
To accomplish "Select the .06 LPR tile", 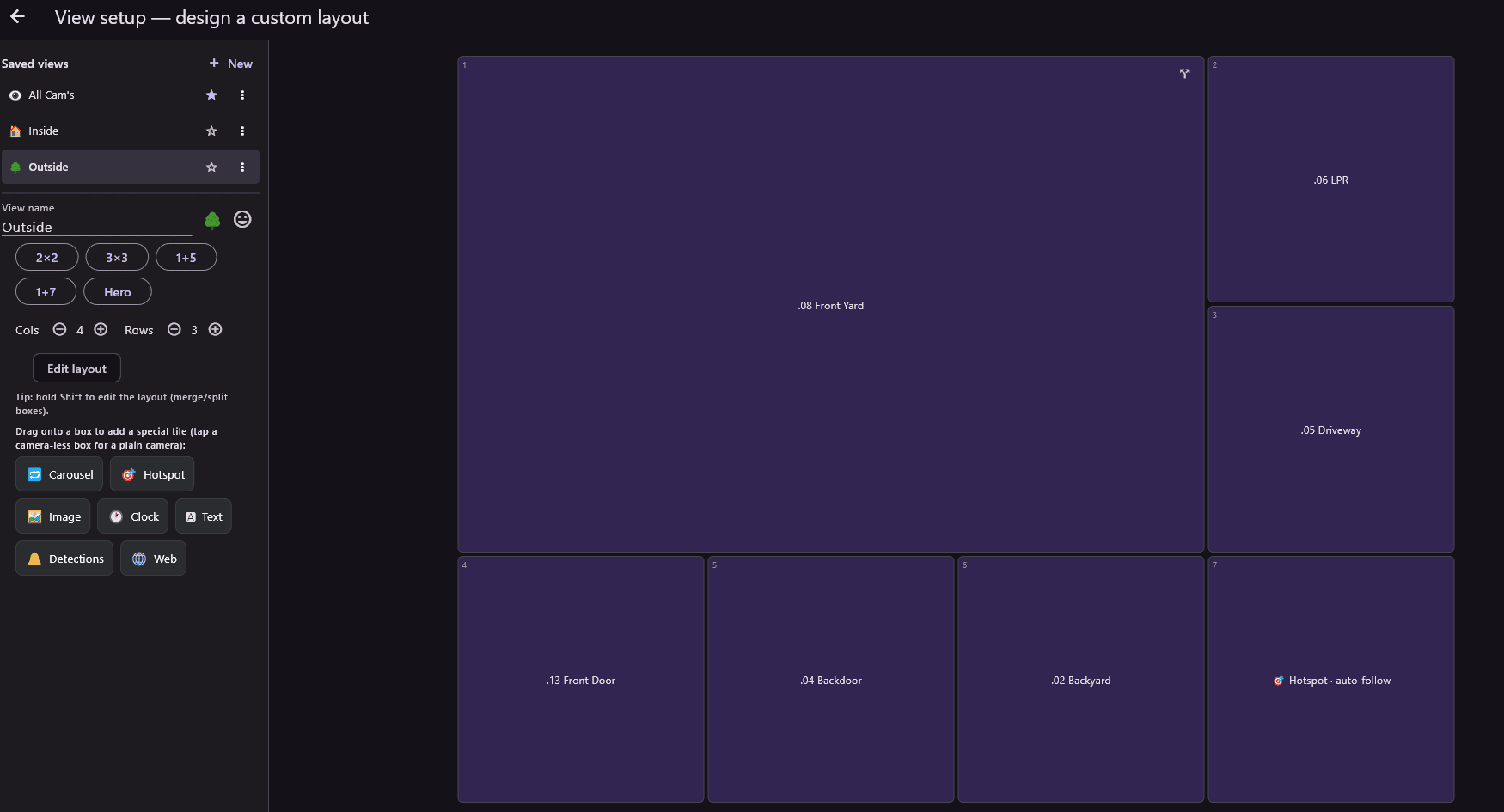I will [1330, 180].
